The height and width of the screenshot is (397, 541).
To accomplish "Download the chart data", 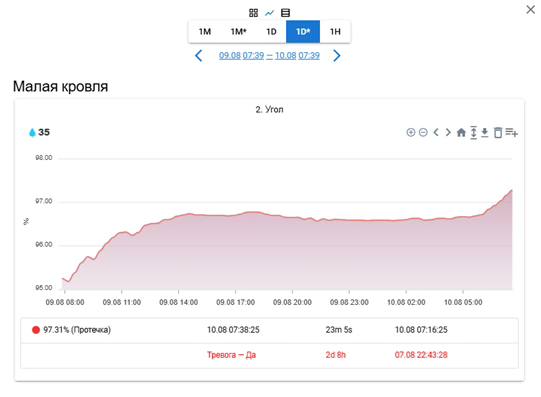I will [x=485, y=133].
